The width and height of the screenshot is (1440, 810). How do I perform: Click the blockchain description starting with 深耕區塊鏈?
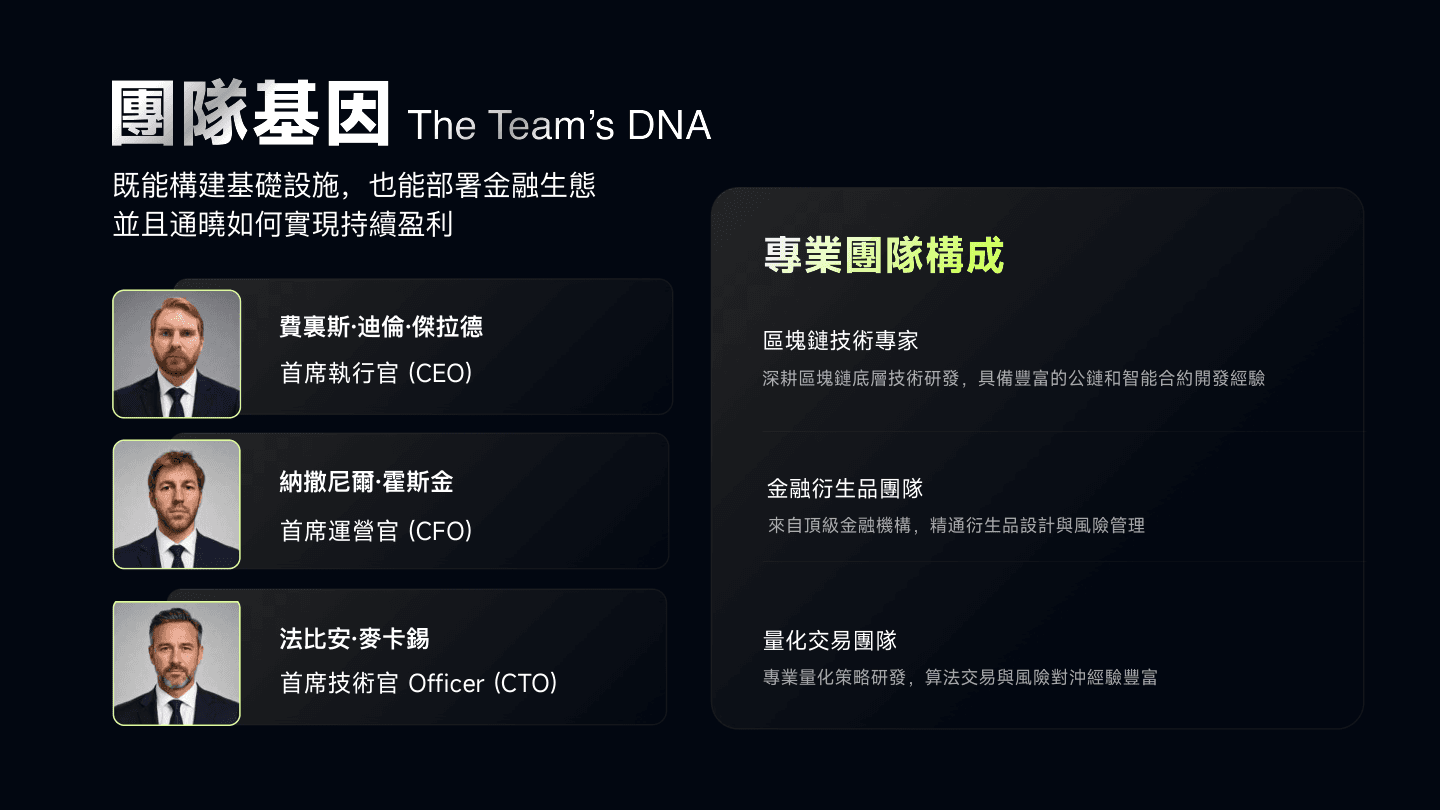click(x=1014, y=379)
